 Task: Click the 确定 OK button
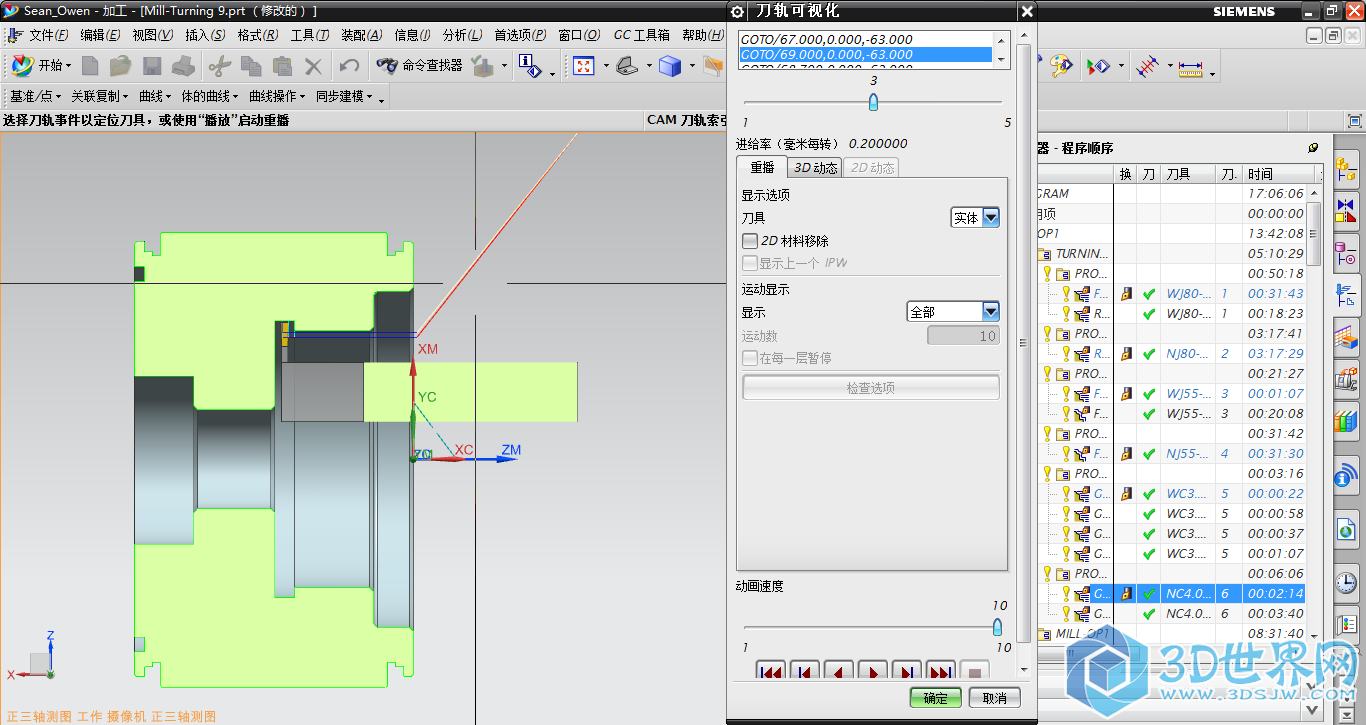point(936,698)
